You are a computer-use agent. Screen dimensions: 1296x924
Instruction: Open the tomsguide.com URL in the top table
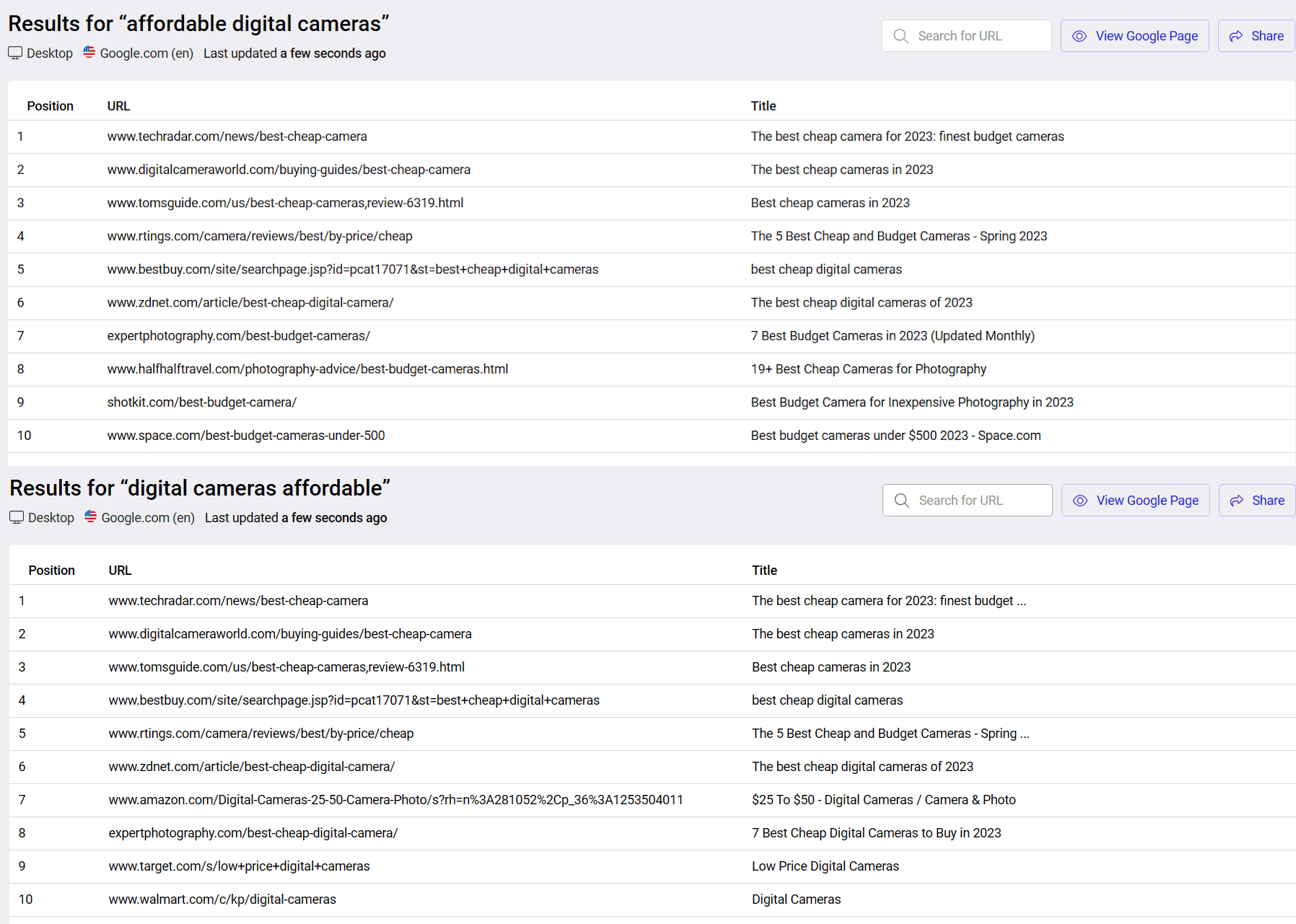click(x=286, y=203)
